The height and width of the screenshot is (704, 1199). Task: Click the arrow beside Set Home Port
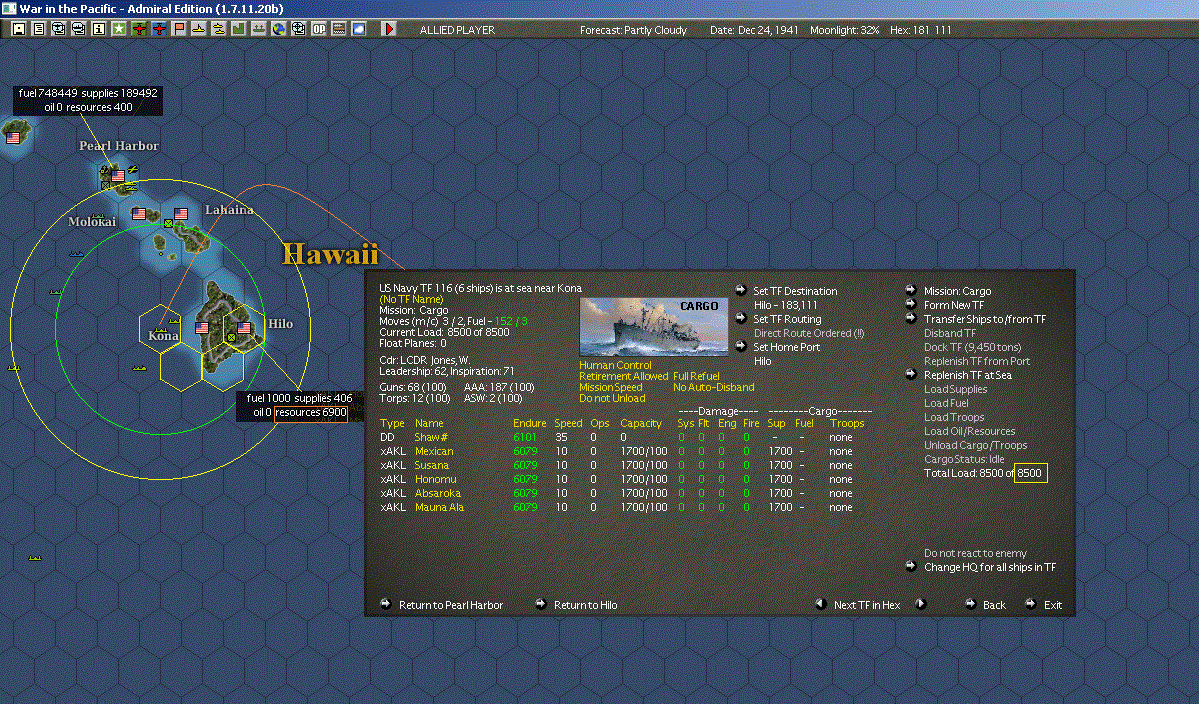(x=740, y=346)
